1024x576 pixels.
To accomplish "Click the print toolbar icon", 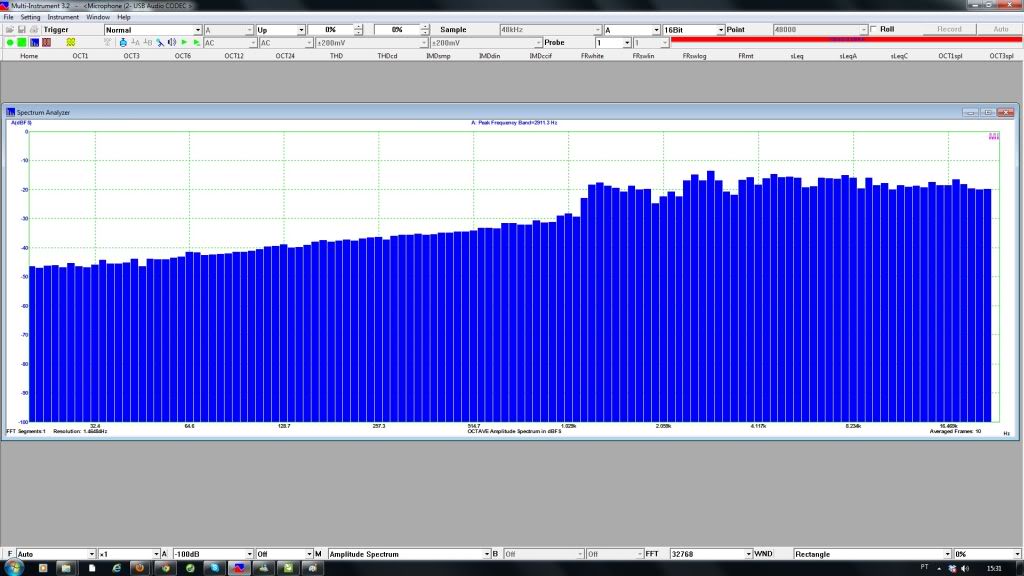I will pos(34,29).
